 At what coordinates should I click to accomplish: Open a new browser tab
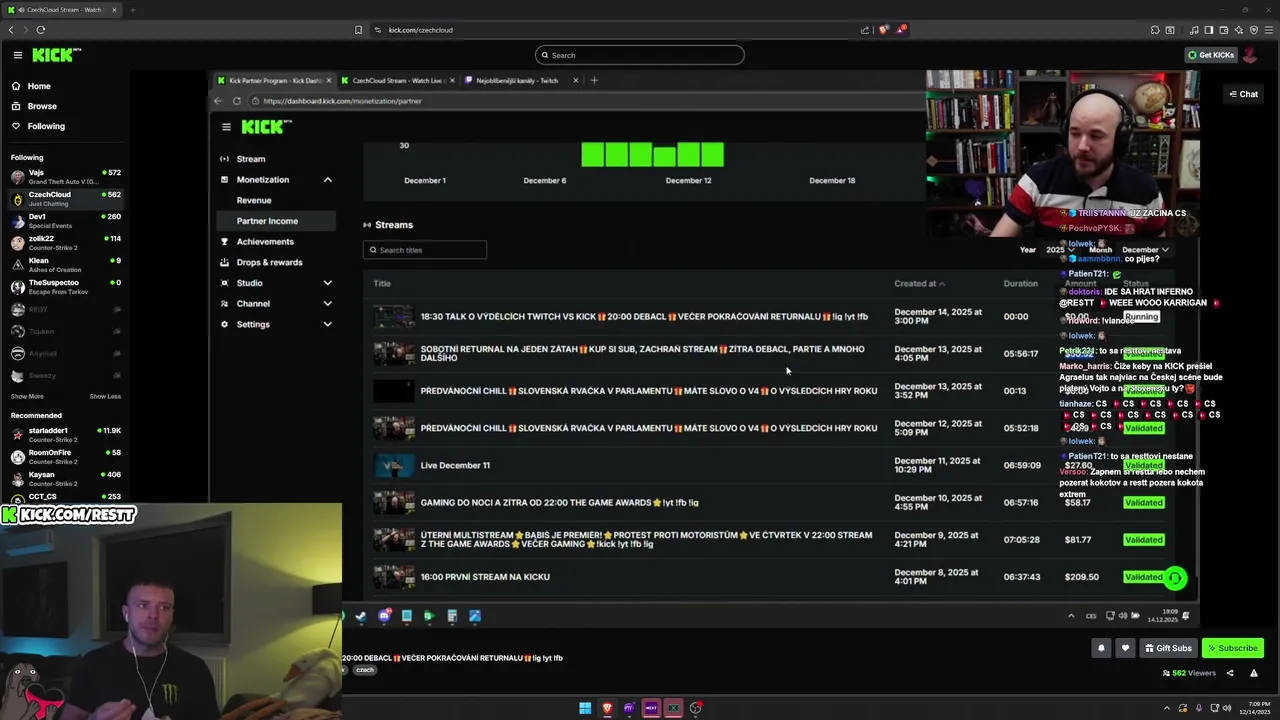[132, 10]
